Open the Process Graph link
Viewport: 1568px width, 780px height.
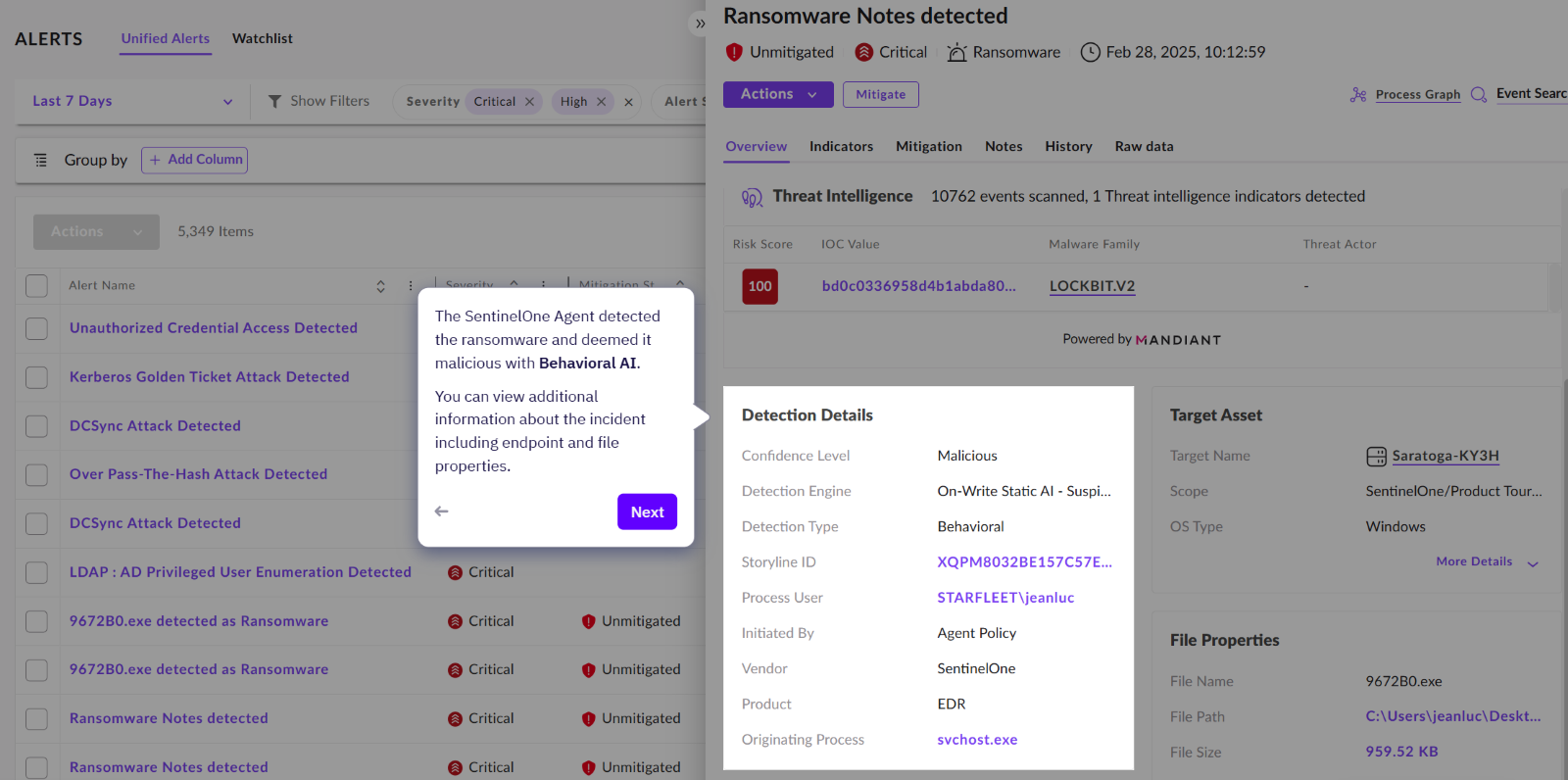pyautogui.click(x=1417, y=95)
